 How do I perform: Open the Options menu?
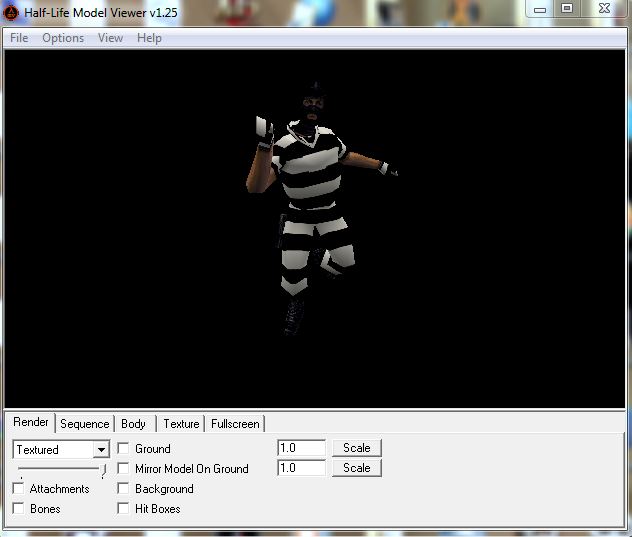click(63, 38)
